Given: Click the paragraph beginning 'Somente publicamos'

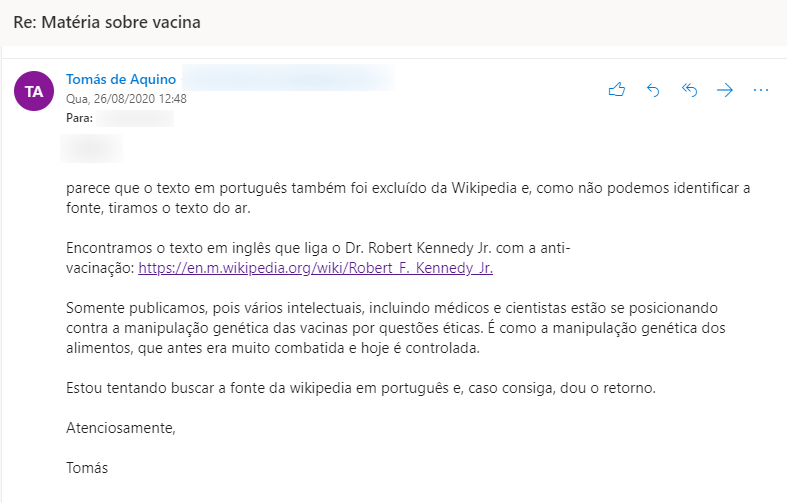Looking at the screenshot, I should pos(396,328).
